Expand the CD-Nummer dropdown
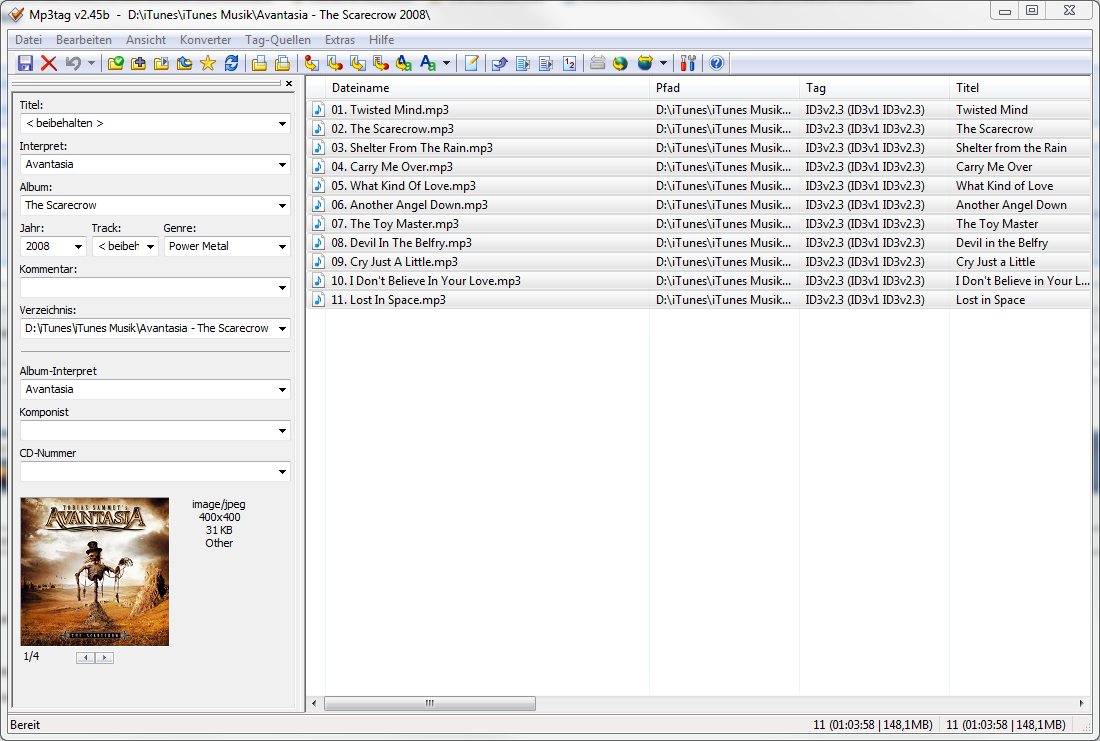The image size is (1100, 741). pos(282,472)
